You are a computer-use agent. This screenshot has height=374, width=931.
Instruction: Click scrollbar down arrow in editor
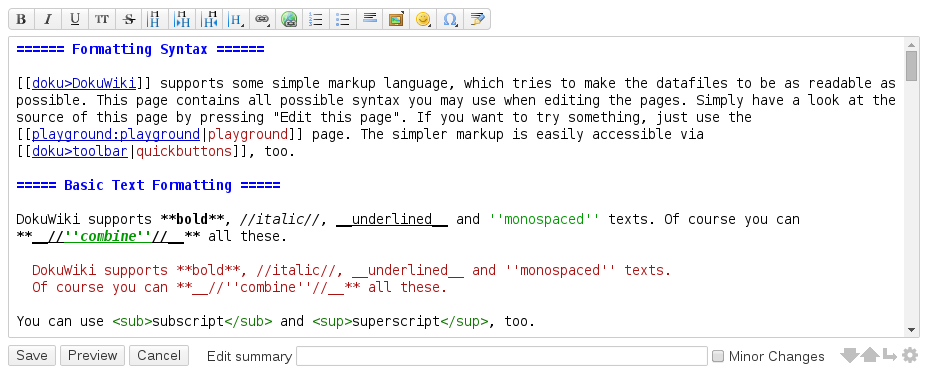911,330
